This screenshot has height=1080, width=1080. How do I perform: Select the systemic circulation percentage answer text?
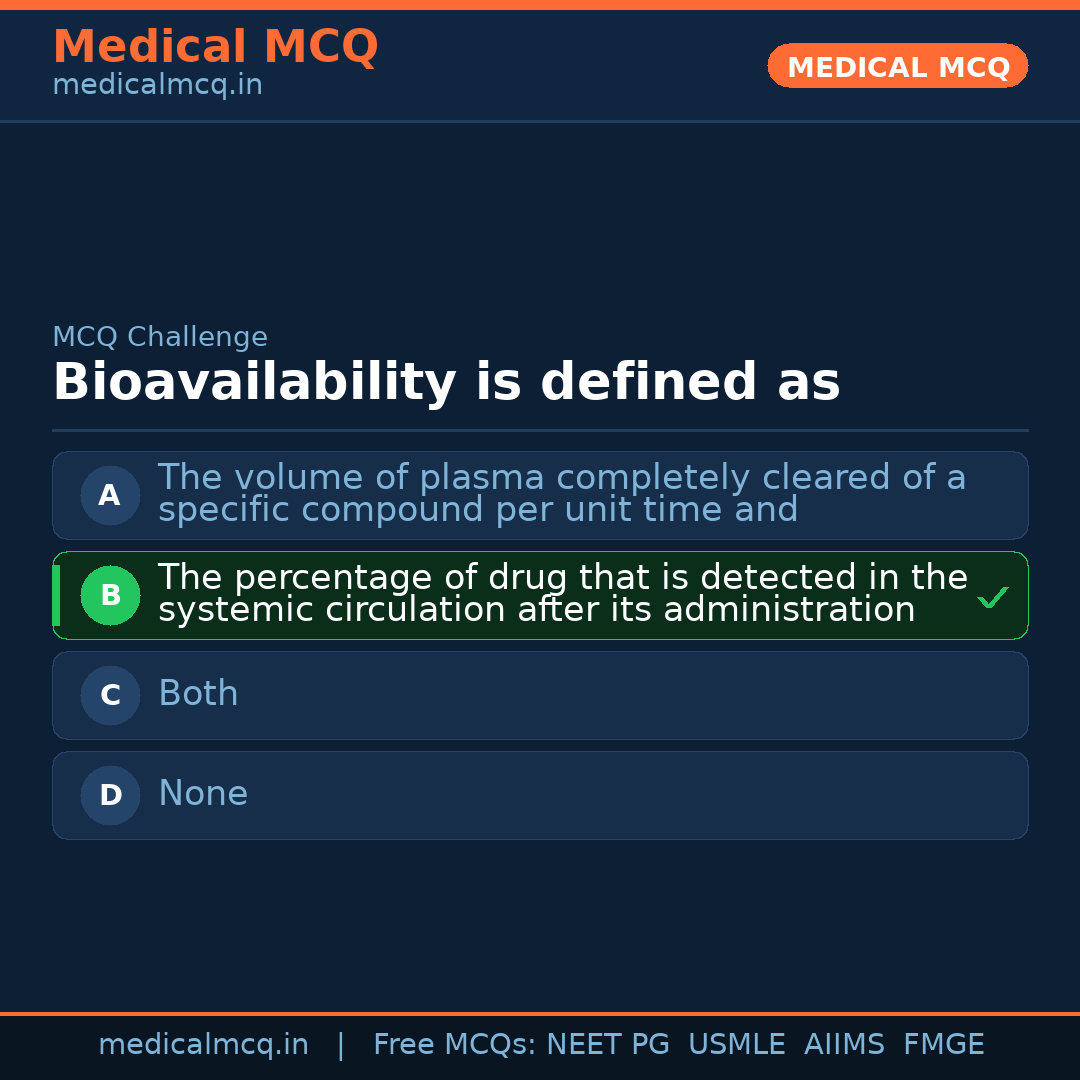[562, 594]
